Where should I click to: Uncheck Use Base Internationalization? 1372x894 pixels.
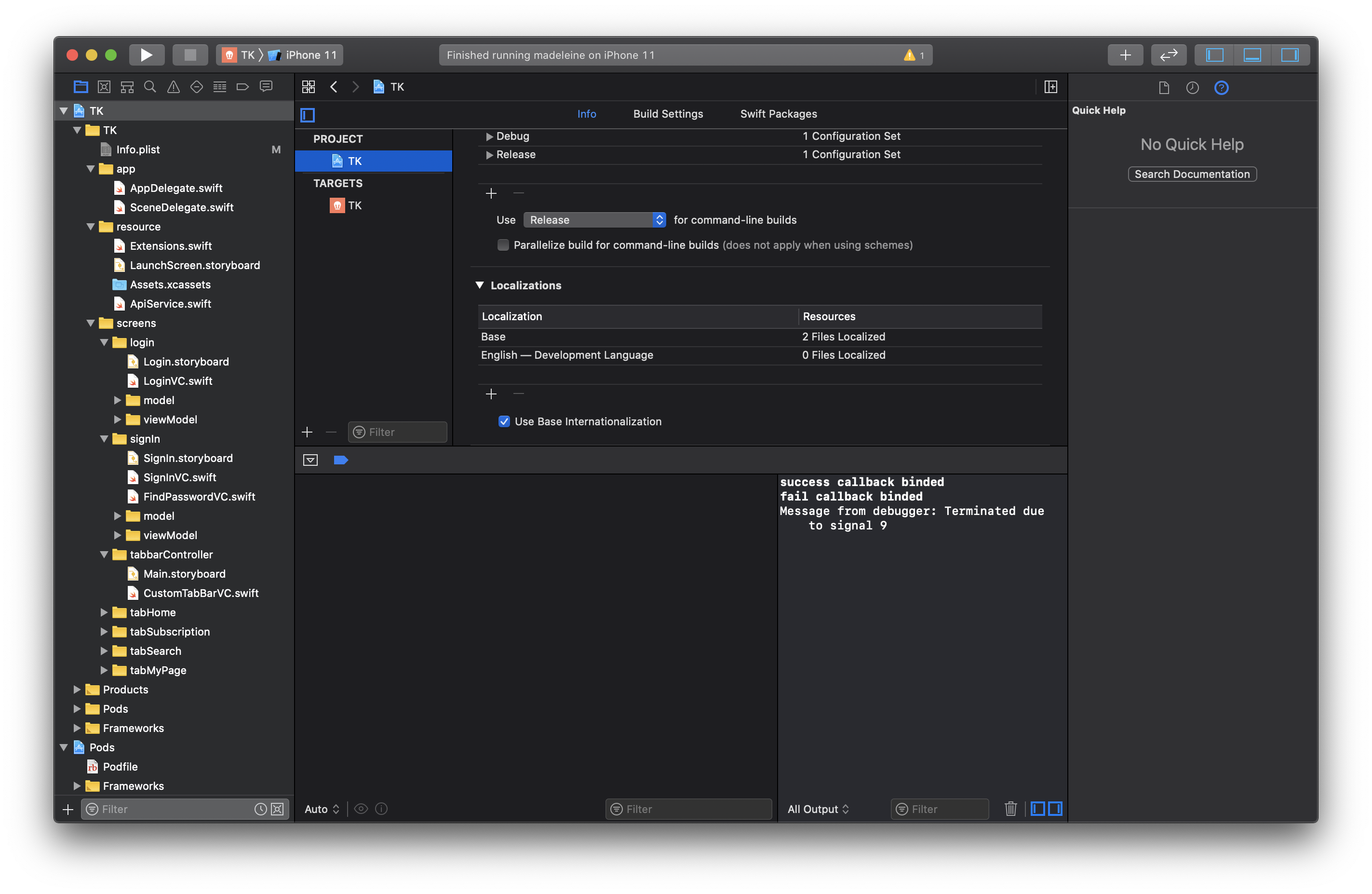(x=504, y=421)
